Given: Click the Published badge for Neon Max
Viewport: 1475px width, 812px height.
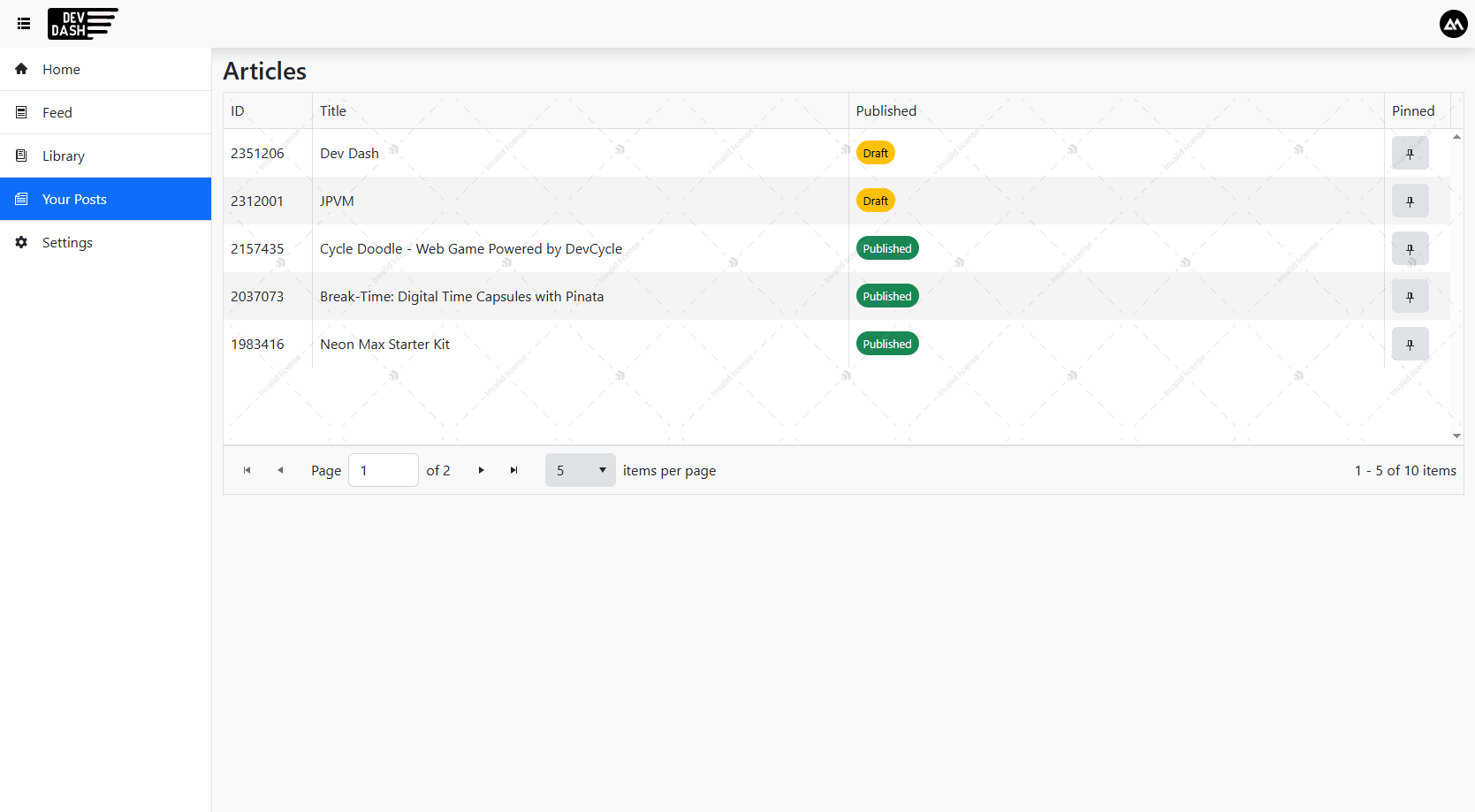Looking at the screenshot, I should pos(887,344).
